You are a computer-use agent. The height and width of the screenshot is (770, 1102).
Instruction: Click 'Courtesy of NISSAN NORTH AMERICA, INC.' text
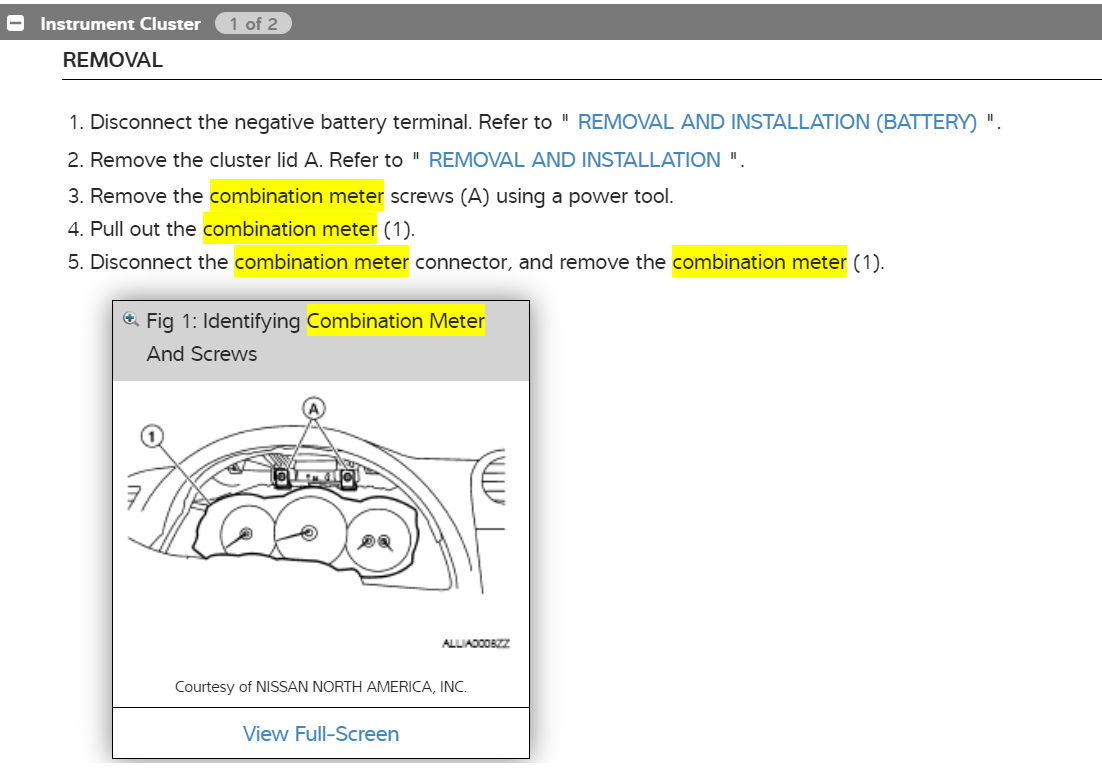click(x=320, y=686)
